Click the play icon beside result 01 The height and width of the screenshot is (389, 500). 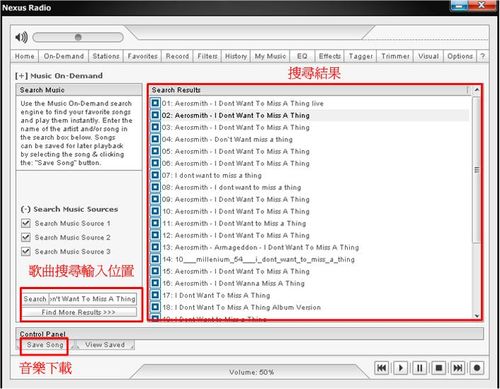tap(155, 103)
